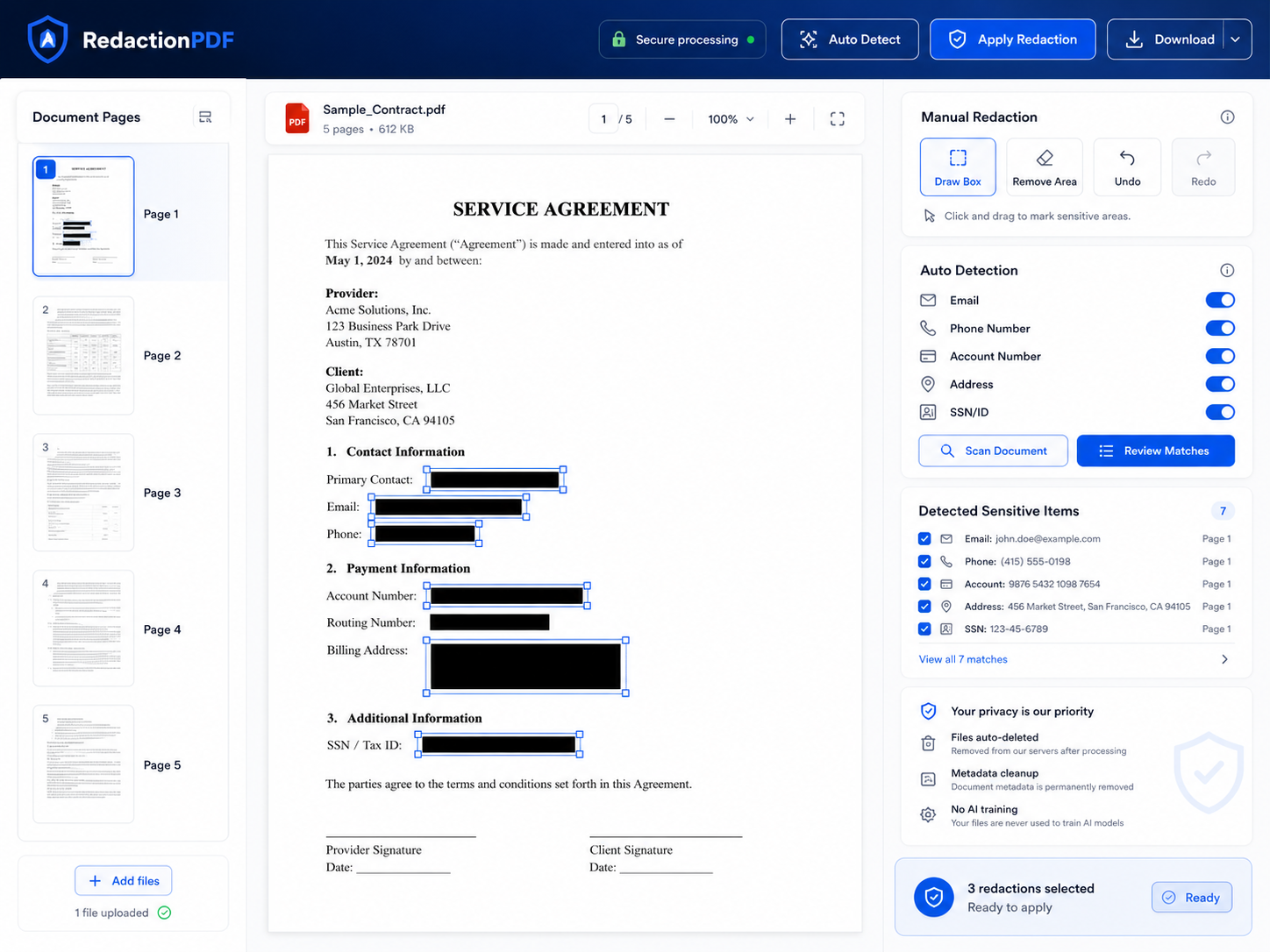This screenshot has width=1270, height=952.
Task: Uncheck the SSN 123-45-6789 item
Action: (x=924, y=629)
